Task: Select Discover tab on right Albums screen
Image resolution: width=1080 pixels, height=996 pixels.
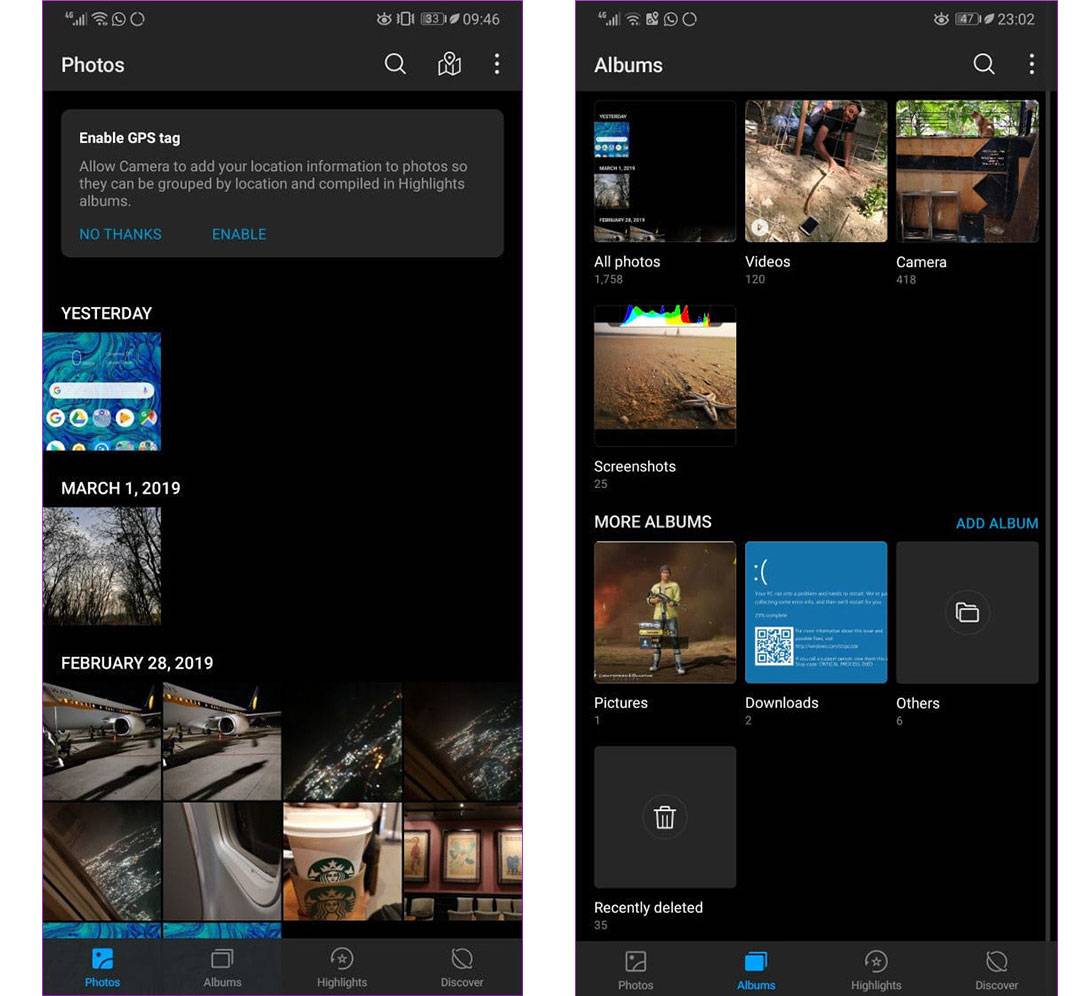Action: [996, 971]
